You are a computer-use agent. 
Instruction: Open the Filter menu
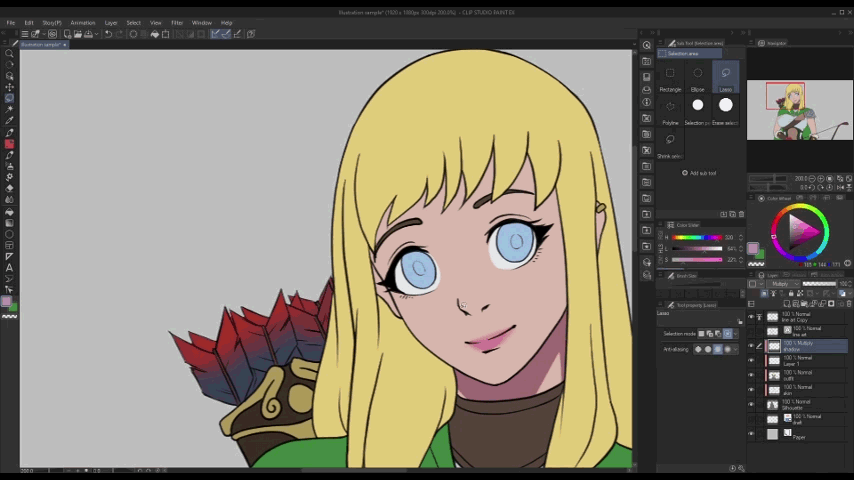(x=177, y=23)
